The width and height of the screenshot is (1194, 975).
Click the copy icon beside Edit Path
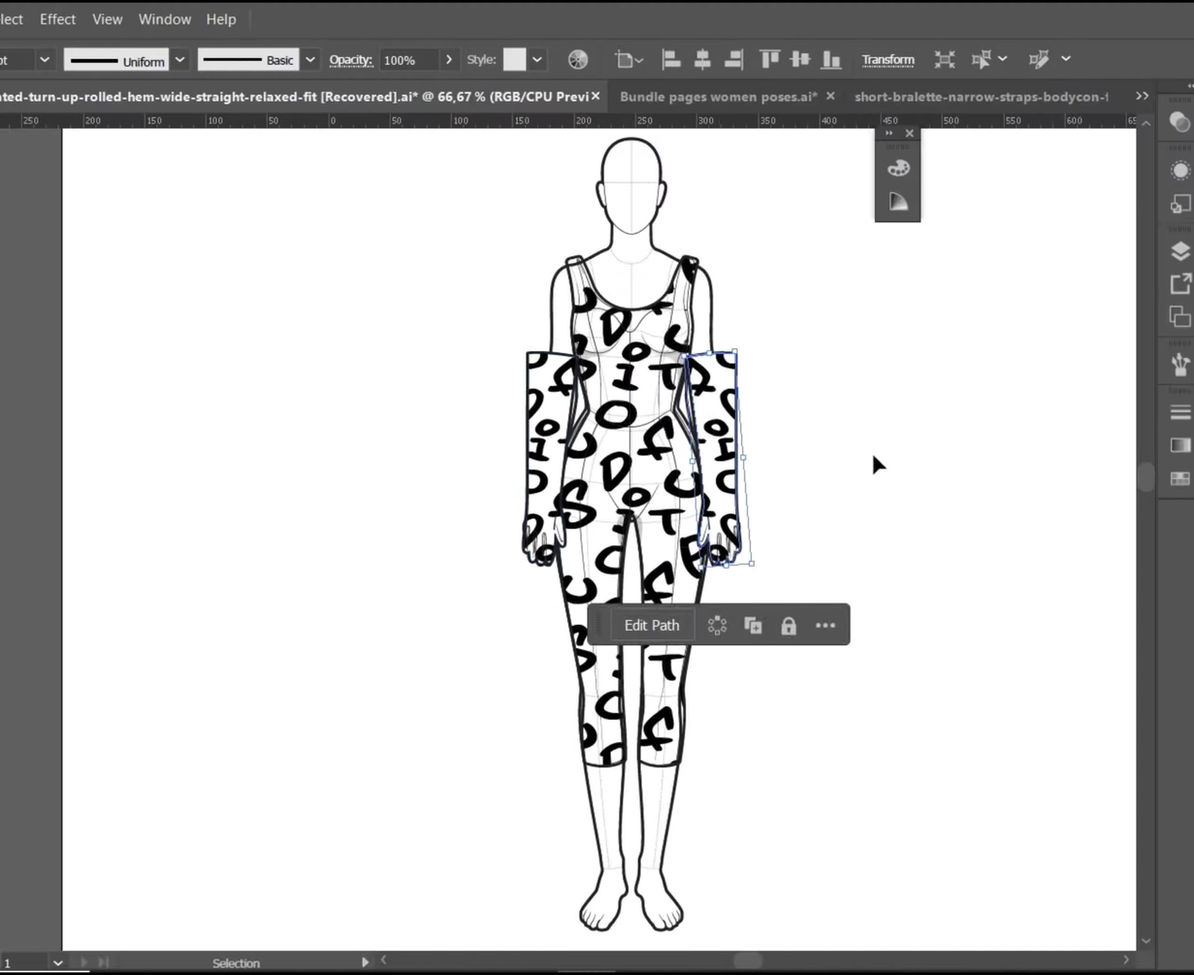pos(752,625)
